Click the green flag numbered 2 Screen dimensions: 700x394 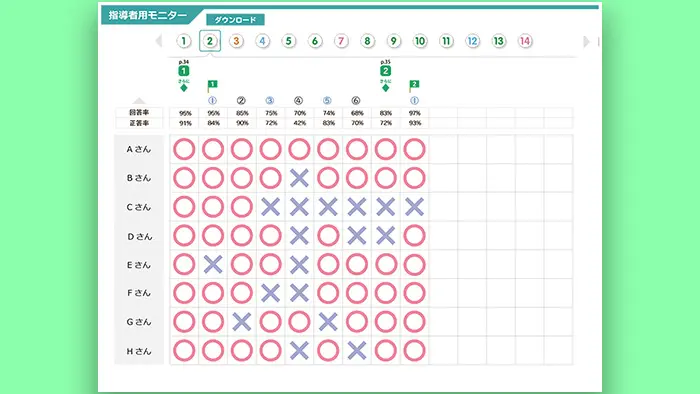click(414, 85)
